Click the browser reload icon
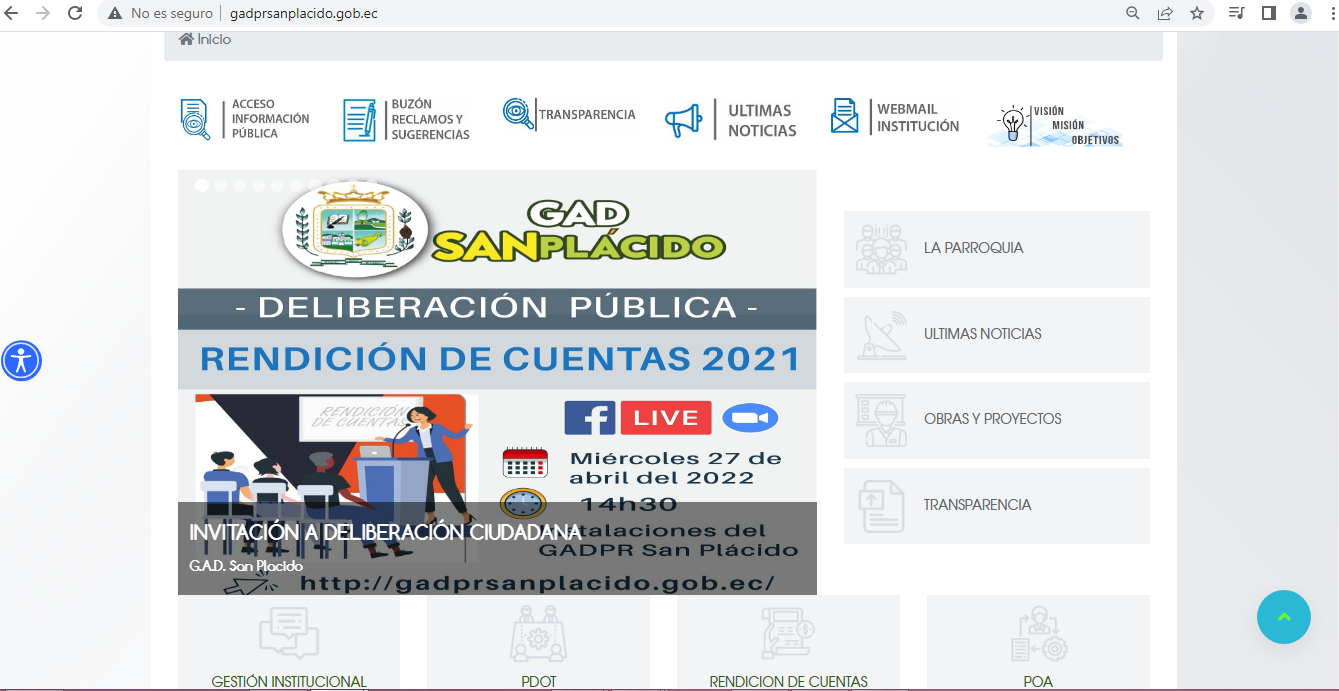The height and width of the screenshot is (691, 1339). pos(74,13)
